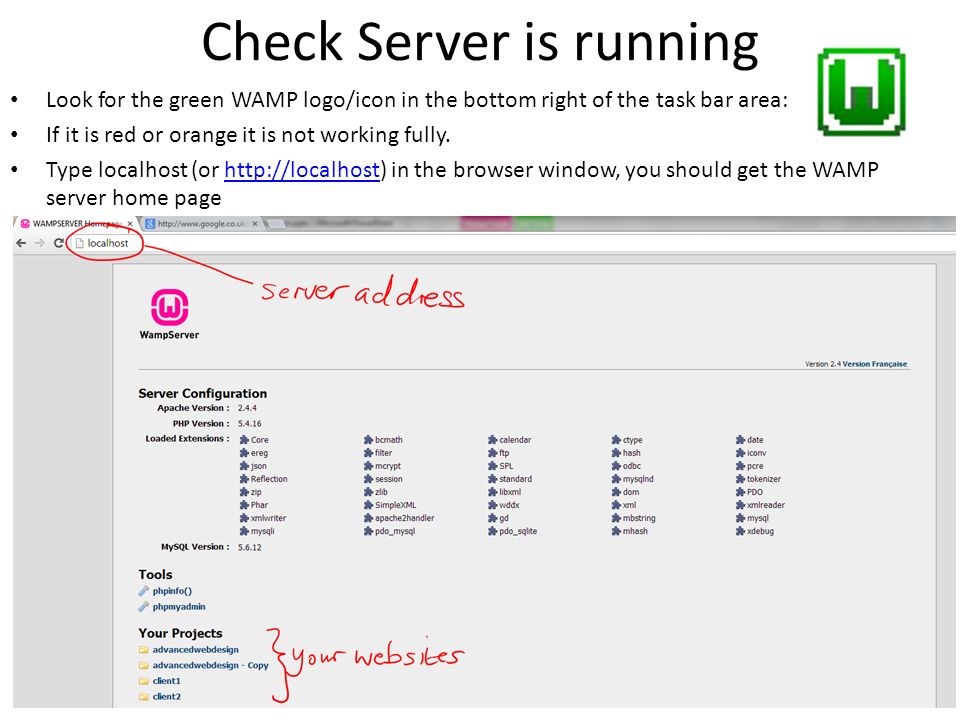Click the puzzle icon beside calendar
This screenshot has height=720, width=960.
(x=493, y=440)
